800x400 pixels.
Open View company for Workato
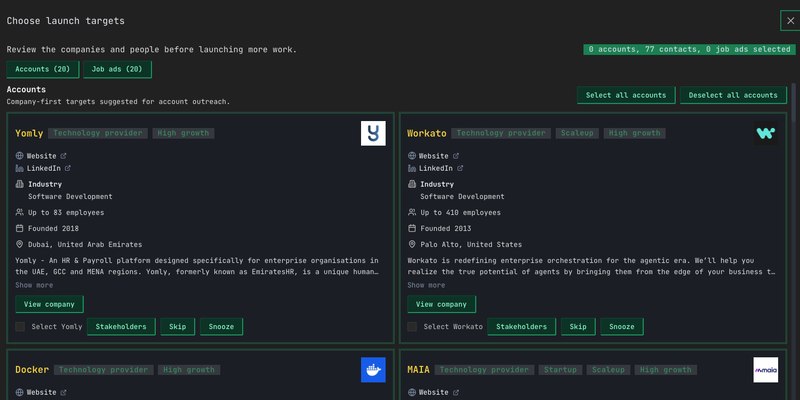(x=441, y=304)
